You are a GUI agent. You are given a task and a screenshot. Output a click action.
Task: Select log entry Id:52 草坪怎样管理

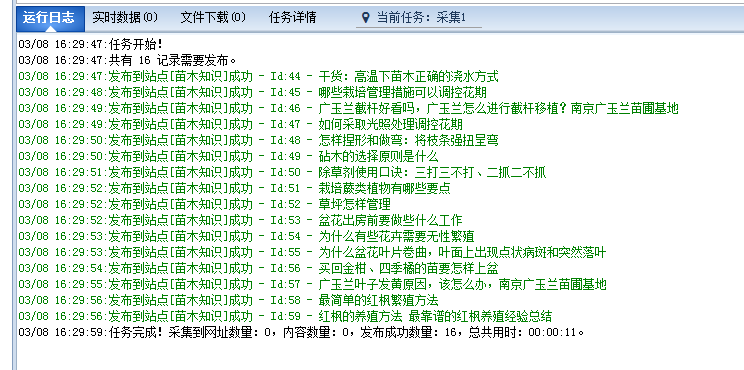205,204
